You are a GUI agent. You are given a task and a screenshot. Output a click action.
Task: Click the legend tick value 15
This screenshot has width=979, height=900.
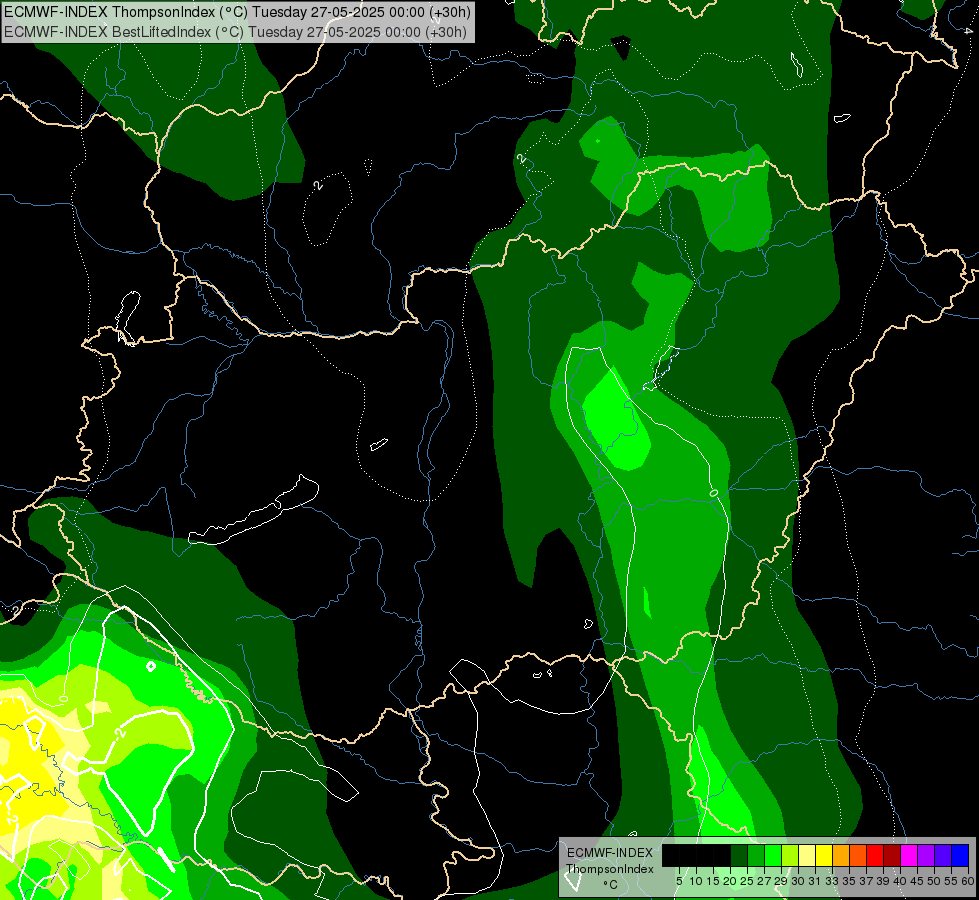pyautogui.click(x=713, y=881)
